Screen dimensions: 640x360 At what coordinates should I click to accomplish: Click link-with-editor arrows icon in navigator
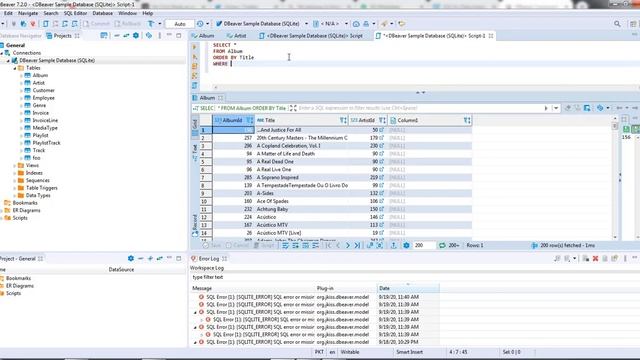(x=126, y=36)
